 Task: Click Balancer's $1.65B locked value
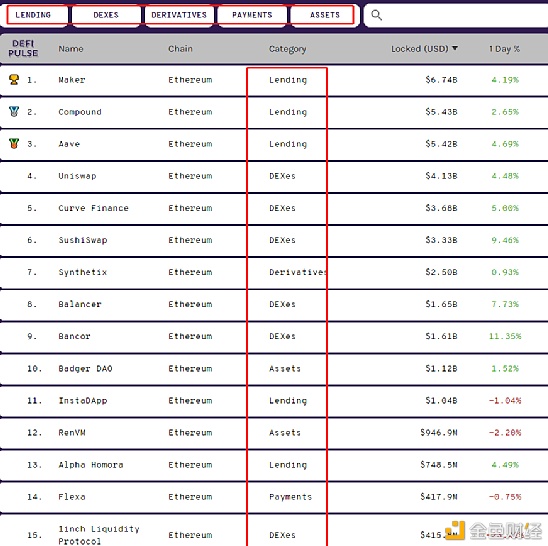pyautogui.click(x=441, y=304)
